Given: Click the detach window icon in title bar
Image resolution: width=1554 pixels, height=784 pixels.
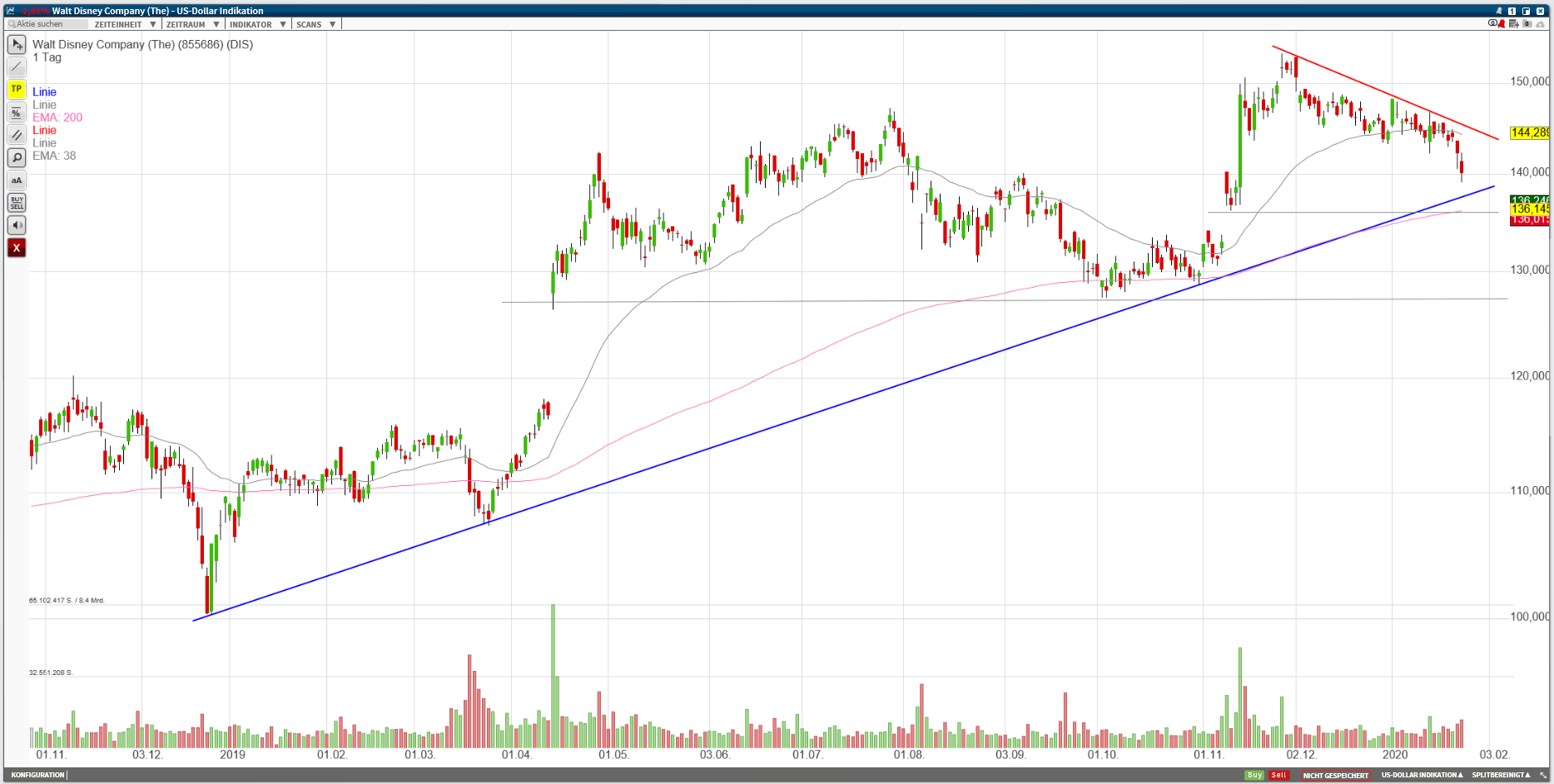Looking at the screenshot, I should (1526, 11).
